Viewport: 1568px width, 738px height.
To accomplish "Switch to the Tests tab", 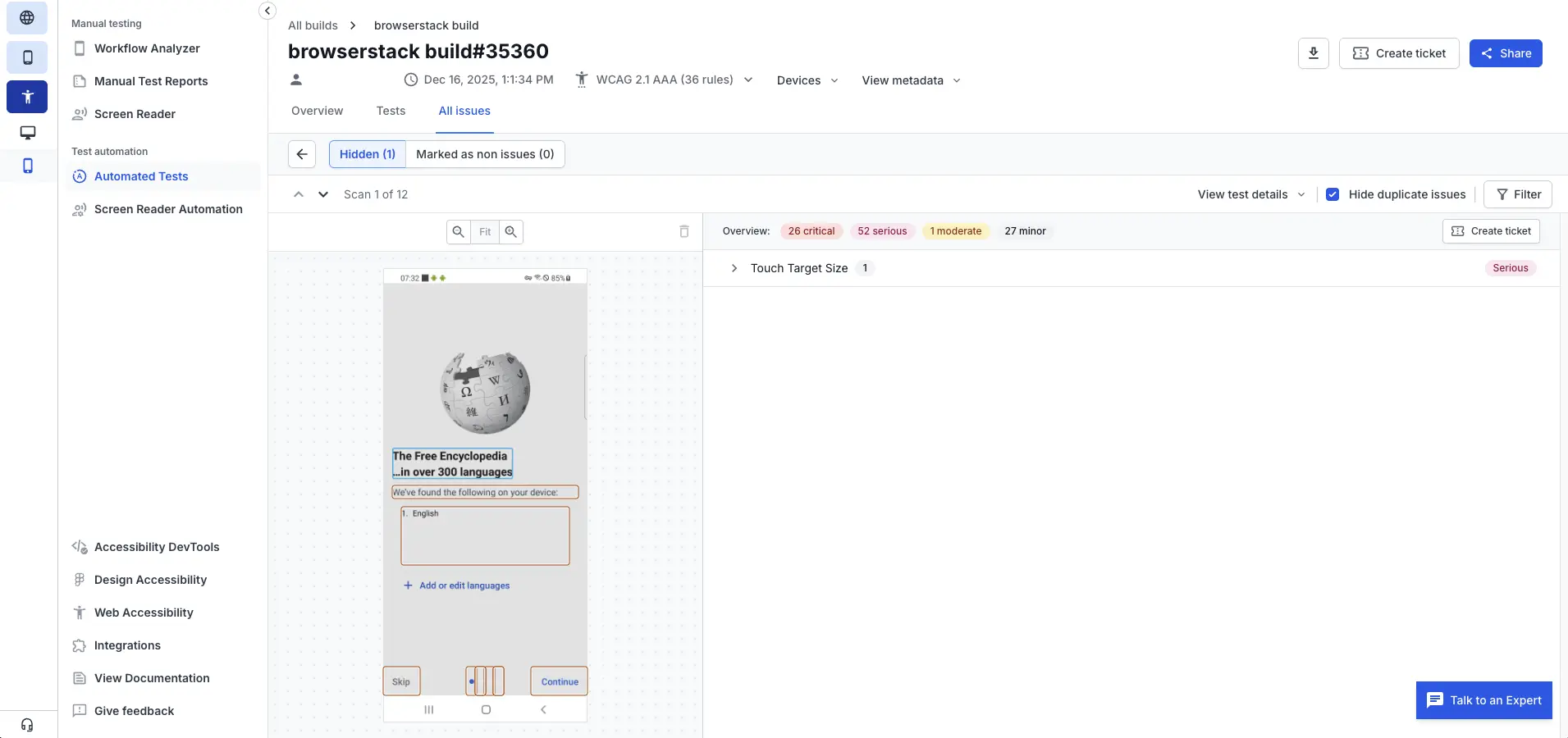I will click(x=391, y=111).
